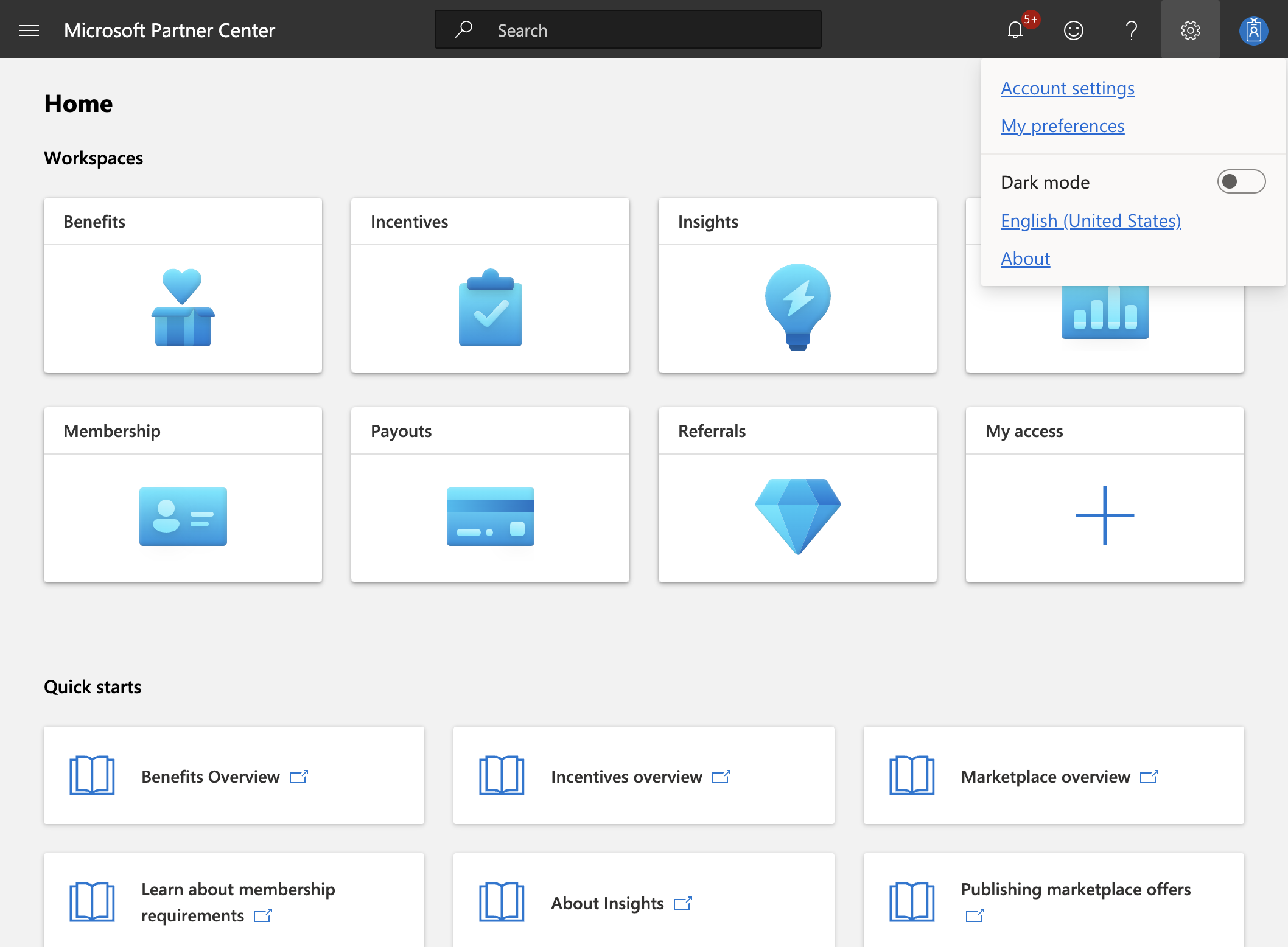Screen dimensions: 1288x947
Task: Click the Insights lightbulb icon
Action: point(797,307)
